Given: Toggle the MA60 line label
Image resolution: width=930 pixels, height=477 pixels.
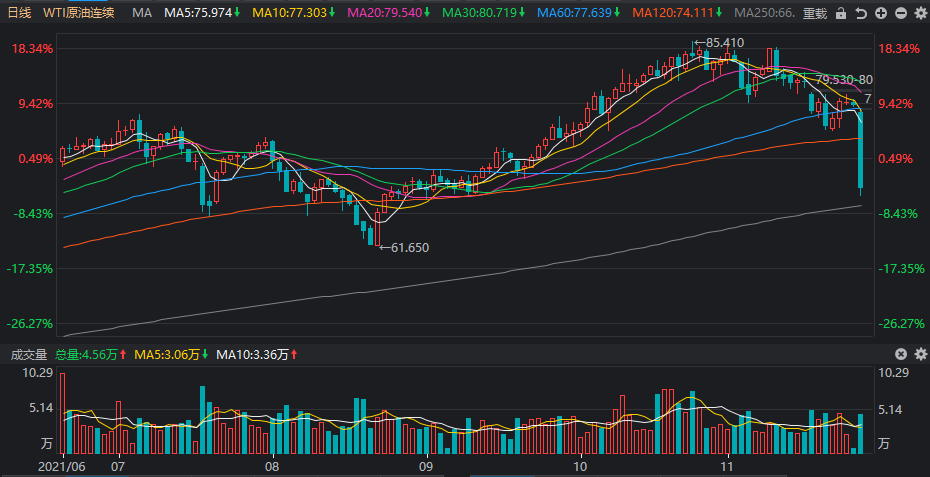Looking at the screenshot, I should [x=579, y=12].
